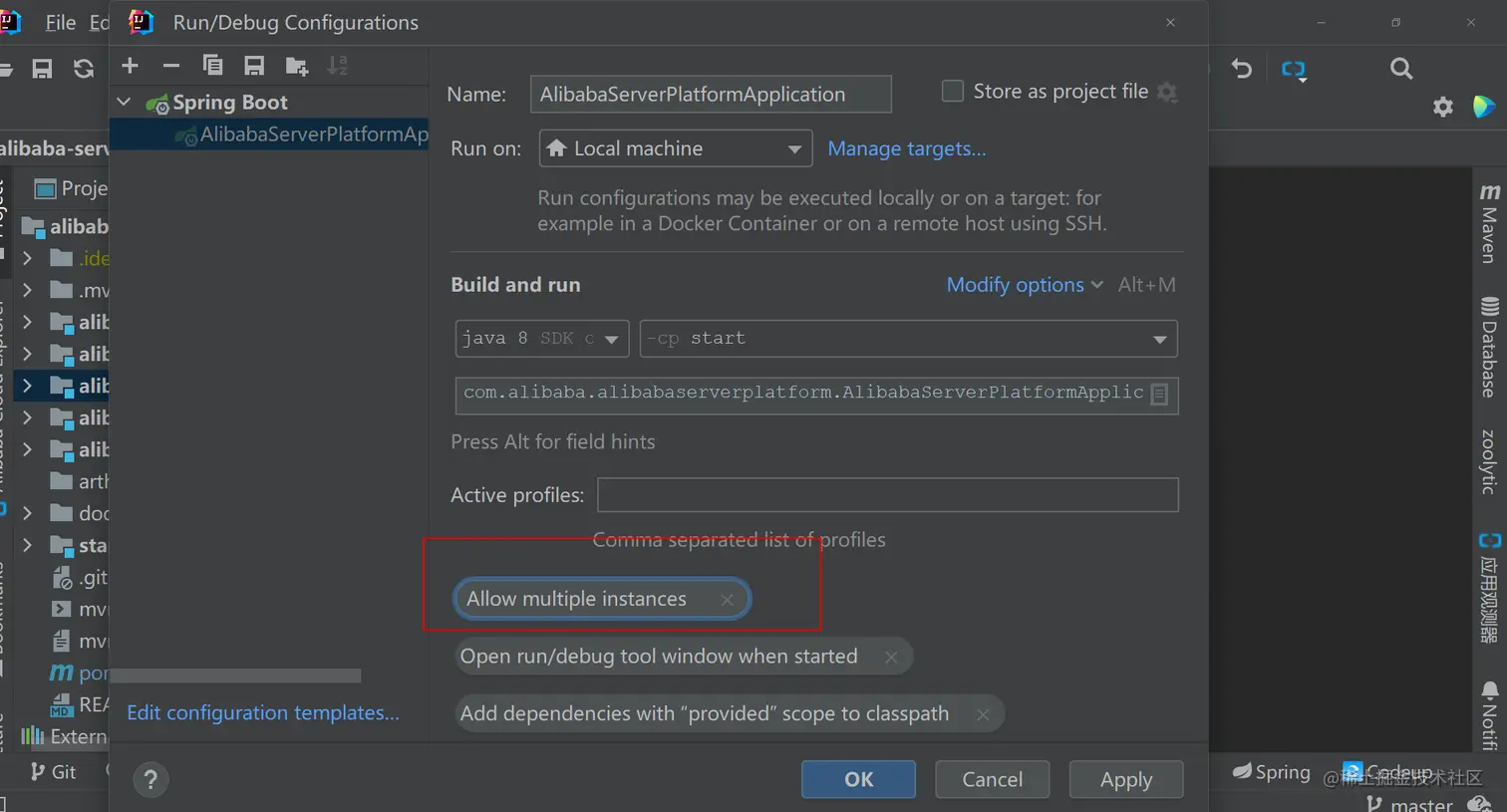
Task: Click the Reload from disk icon in IDE toolbar
Action: [84, 69]
